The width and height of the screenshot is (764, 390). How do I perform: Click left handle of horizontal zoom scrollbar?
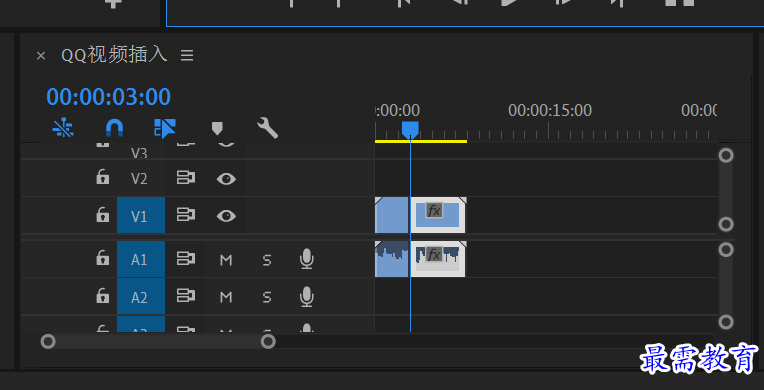pyautogui.click(x=48, y=341)
